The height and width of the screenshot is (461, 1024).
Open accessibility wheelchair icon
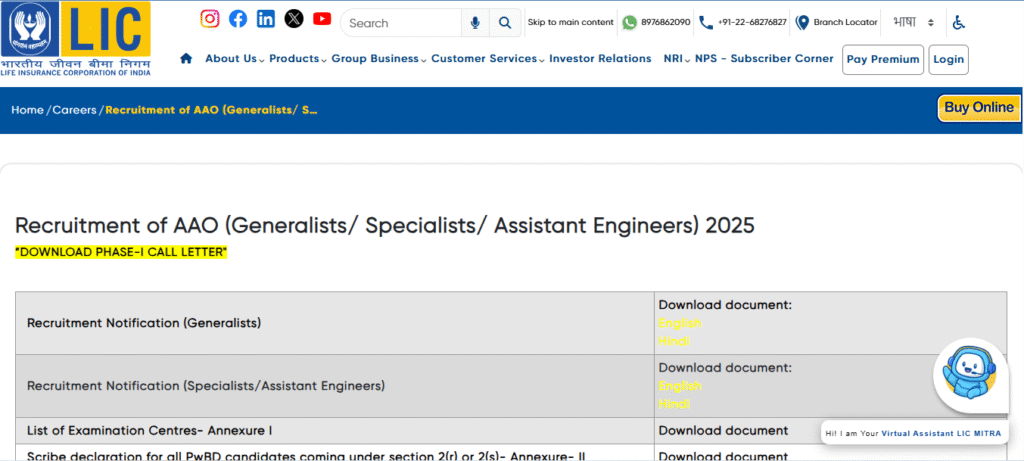tap(958, 22)
